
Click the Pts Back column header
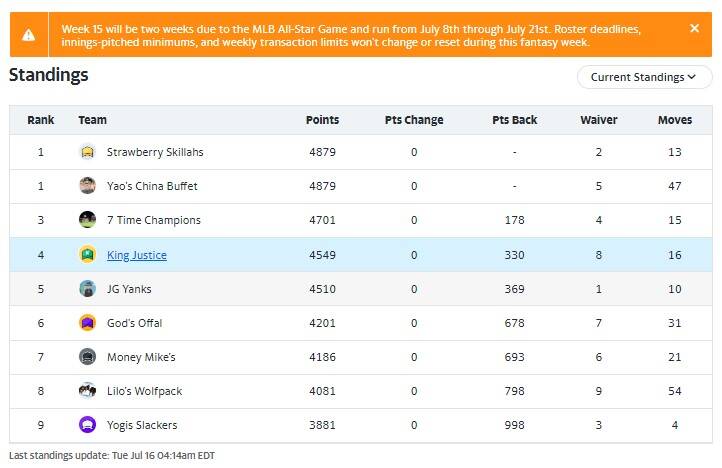(x=514, y=120)
